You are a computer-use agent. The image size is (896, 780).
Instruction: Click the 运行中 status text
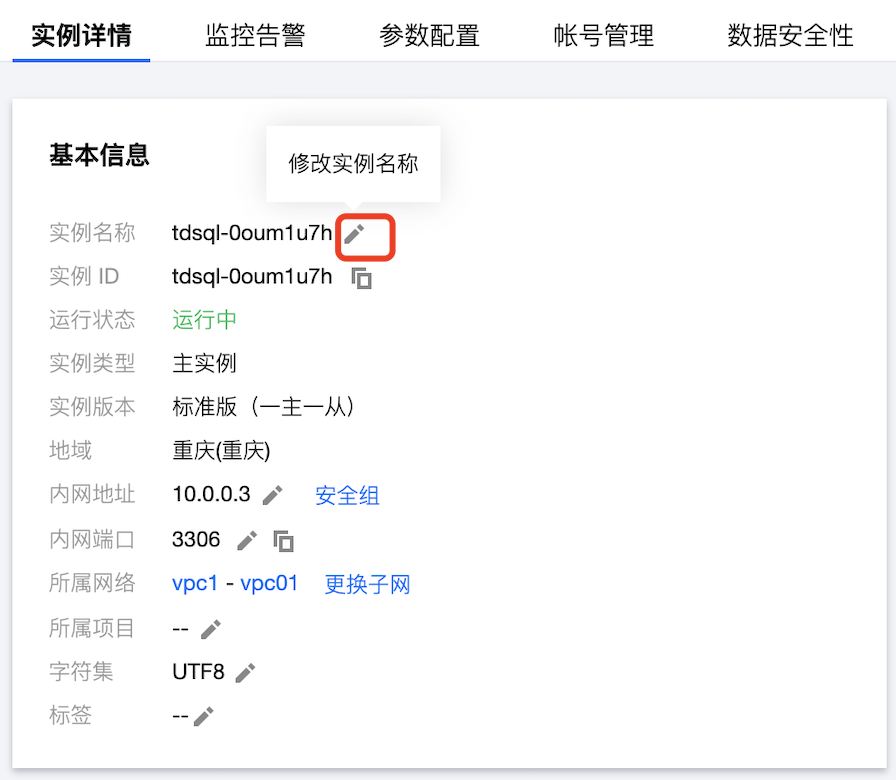point(204,320)
